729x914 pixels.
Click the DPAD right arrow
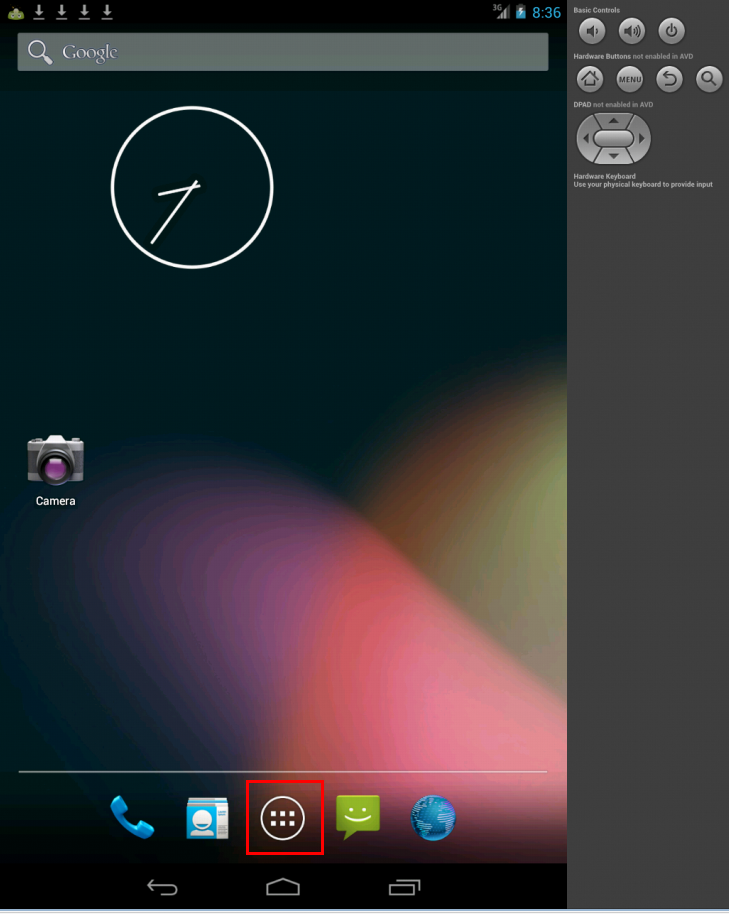click(x=642, y=139)
